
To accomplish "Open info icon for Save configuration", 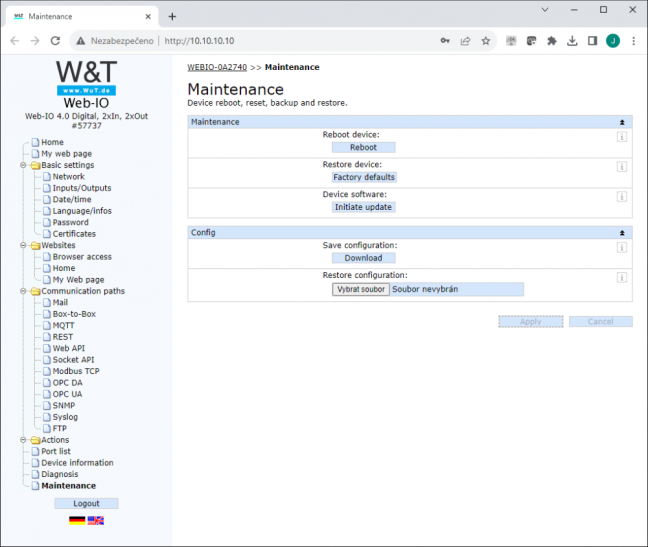I will pos(622,247).
